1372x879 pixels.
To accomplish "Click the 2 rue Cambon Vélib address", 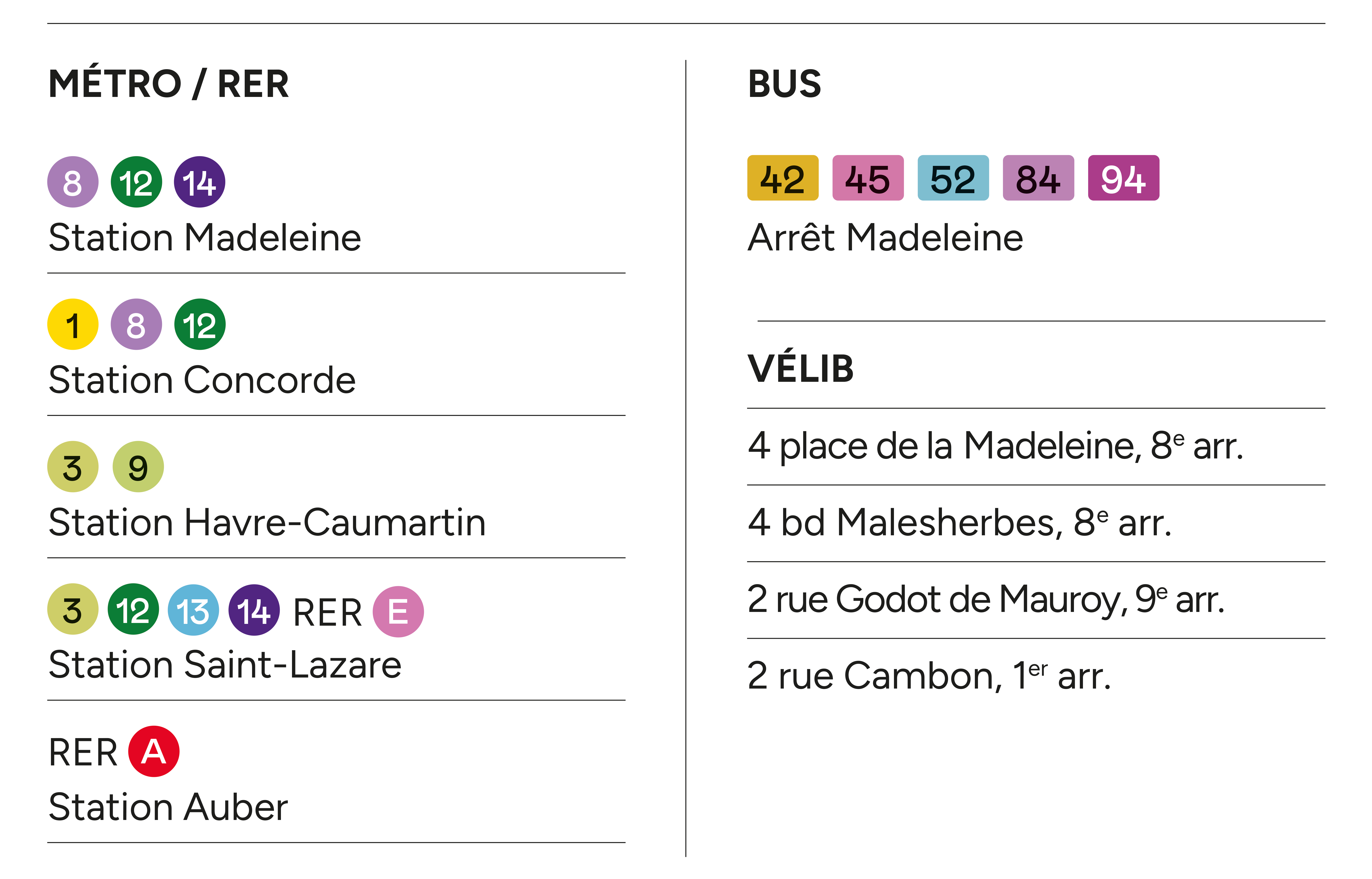I will [929, 676].
